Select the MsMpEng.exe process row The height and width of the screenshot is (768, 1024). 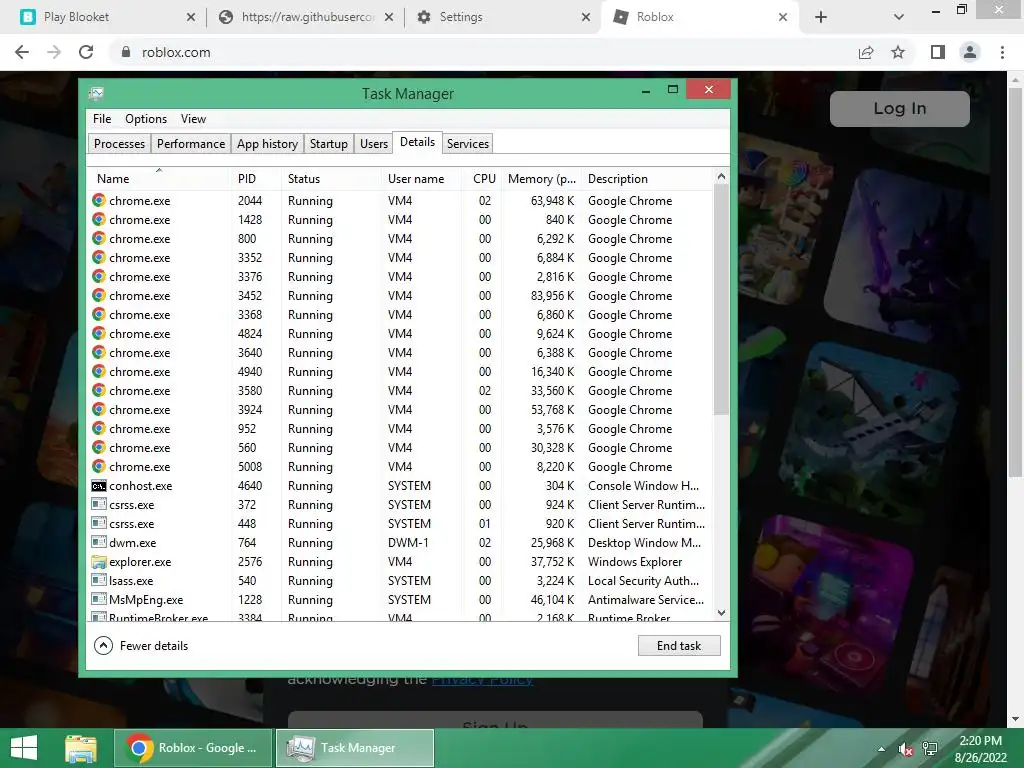coord(400,600)
